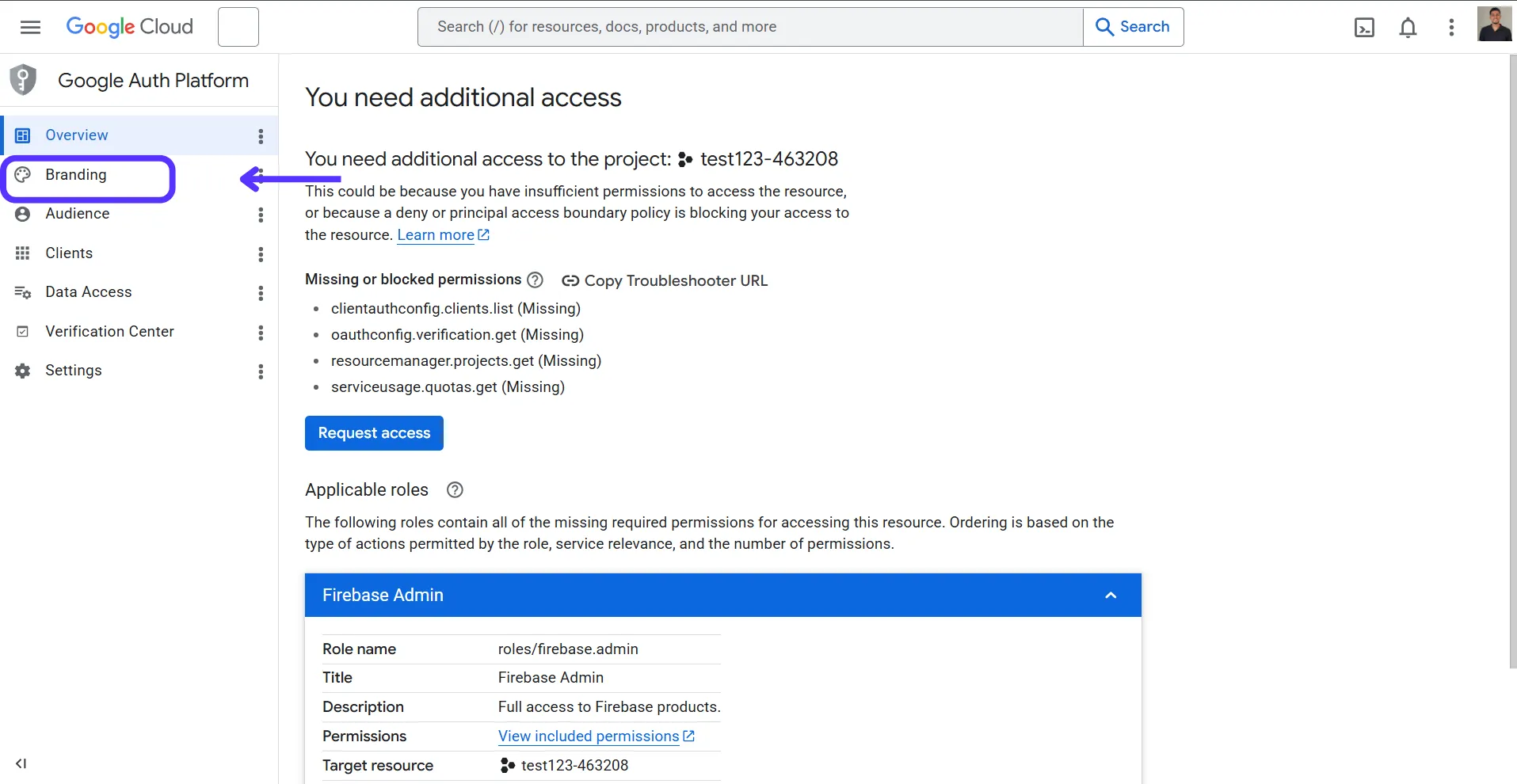Open the notifications bell
Image resolution: width=1517 pixels, height=784 pixels.
tap(1408, 28)
